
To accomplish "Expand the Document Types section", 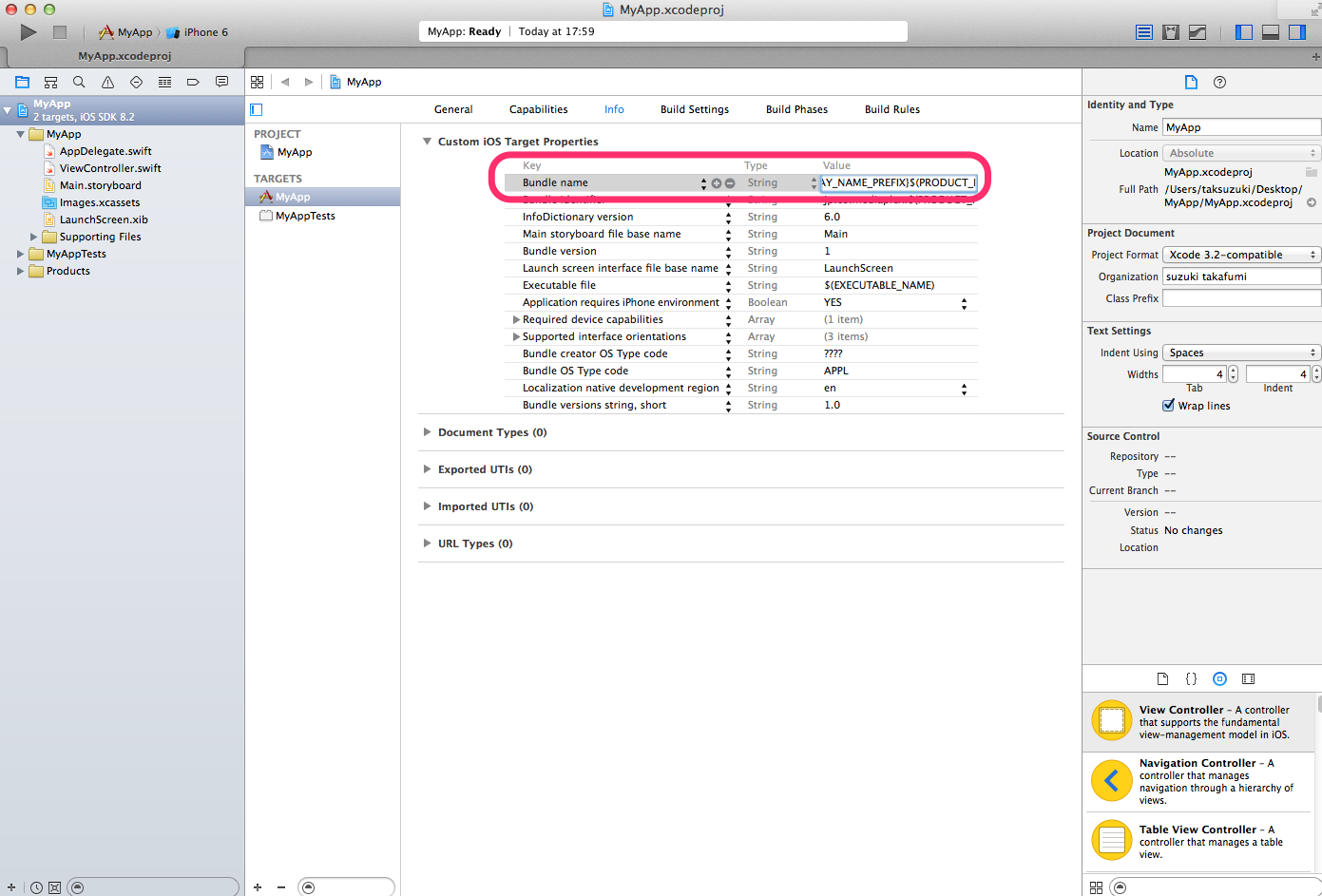I will pos(427,432).
